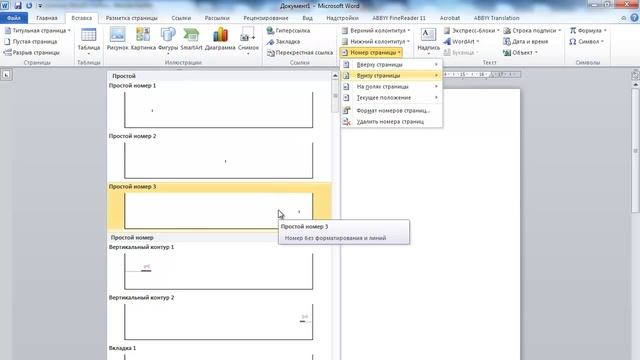This screenshot has width=640, height=360.
Task: Insert WordArt text
Action: [x=461, y=42]
